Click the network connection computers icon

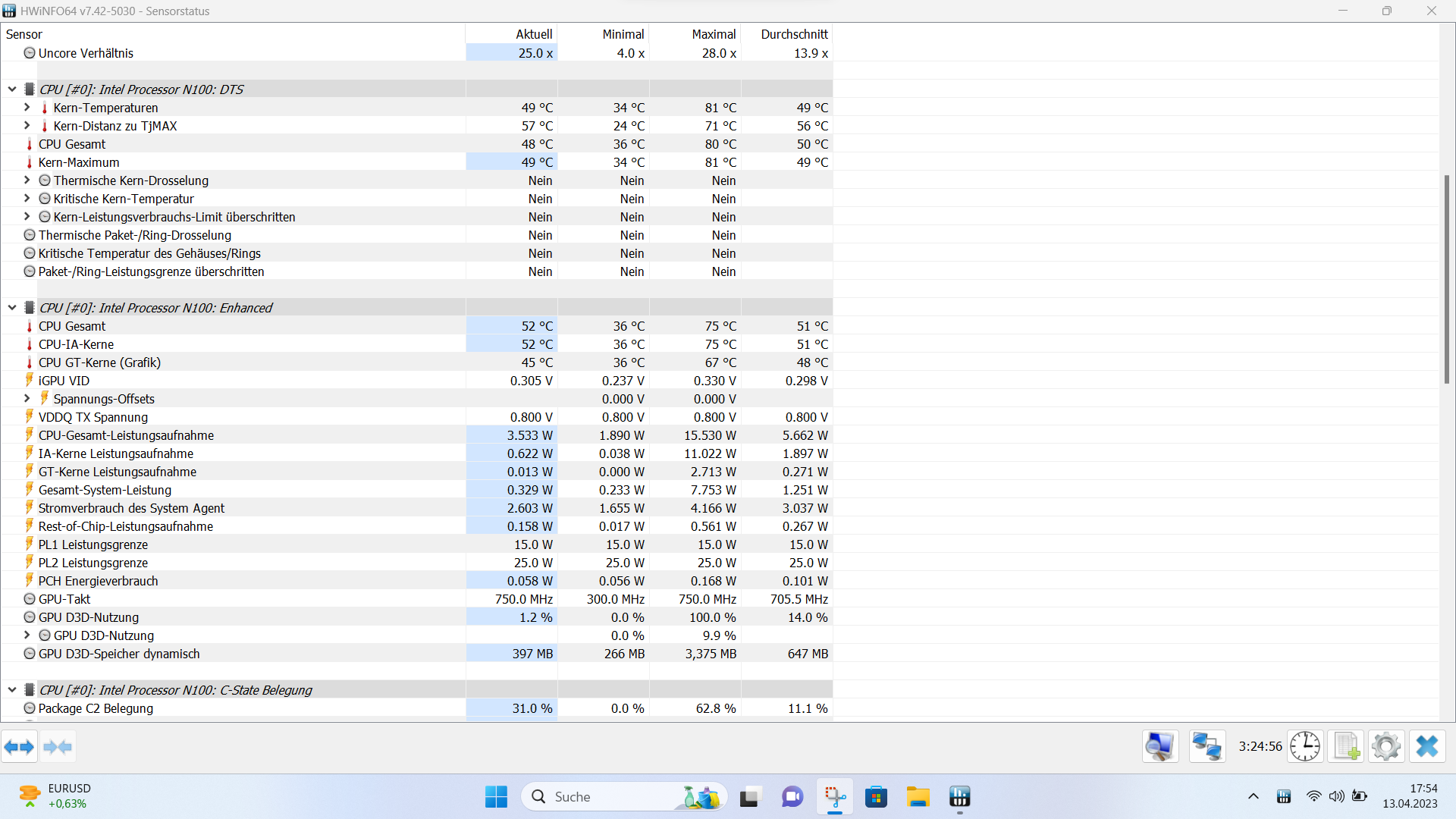click(x=1207, y=747)
